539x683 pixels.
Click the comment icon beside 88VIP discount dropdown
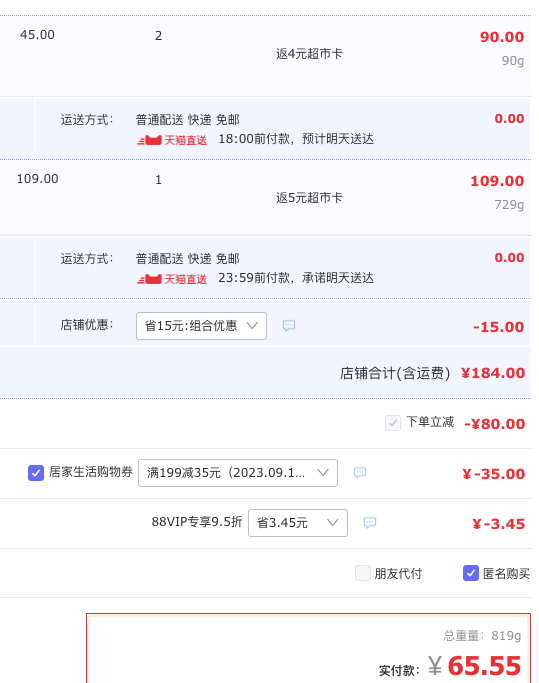(370, 522)
